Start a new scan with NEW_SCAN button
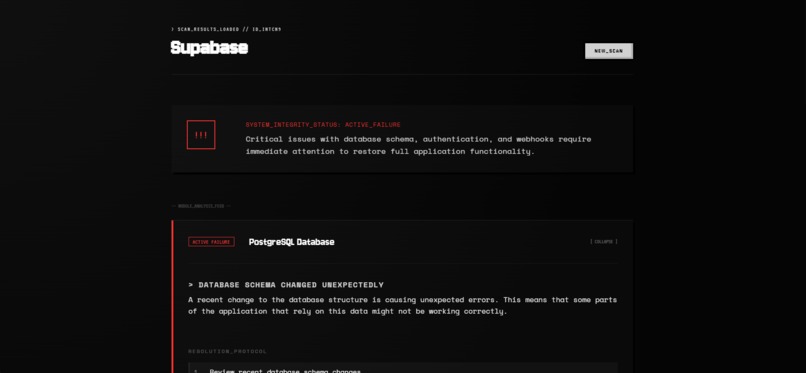Image resolution: width=806 pixels, height=373 pixels. click(609, 51)
